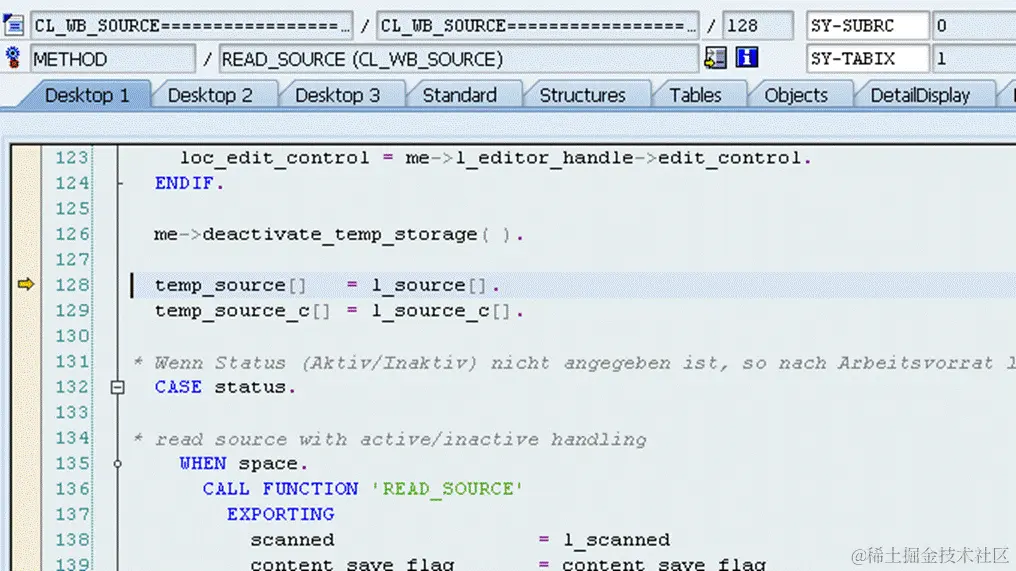Click the second CL_WB_SOURCE include field
This screenshot has width=1016, height=571.
click(537, 26)
